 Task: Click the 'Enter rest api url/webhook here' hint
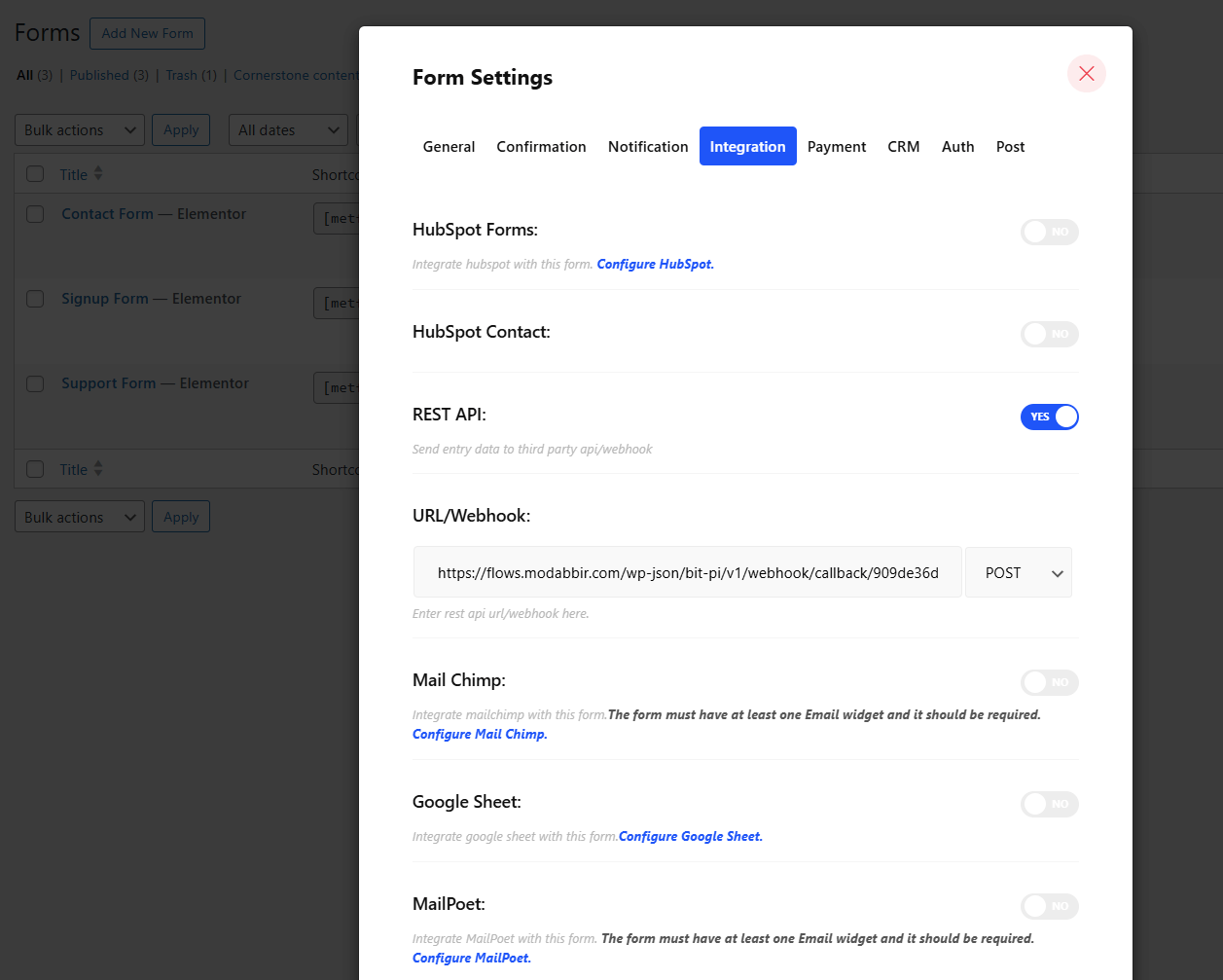coord(500,613)
